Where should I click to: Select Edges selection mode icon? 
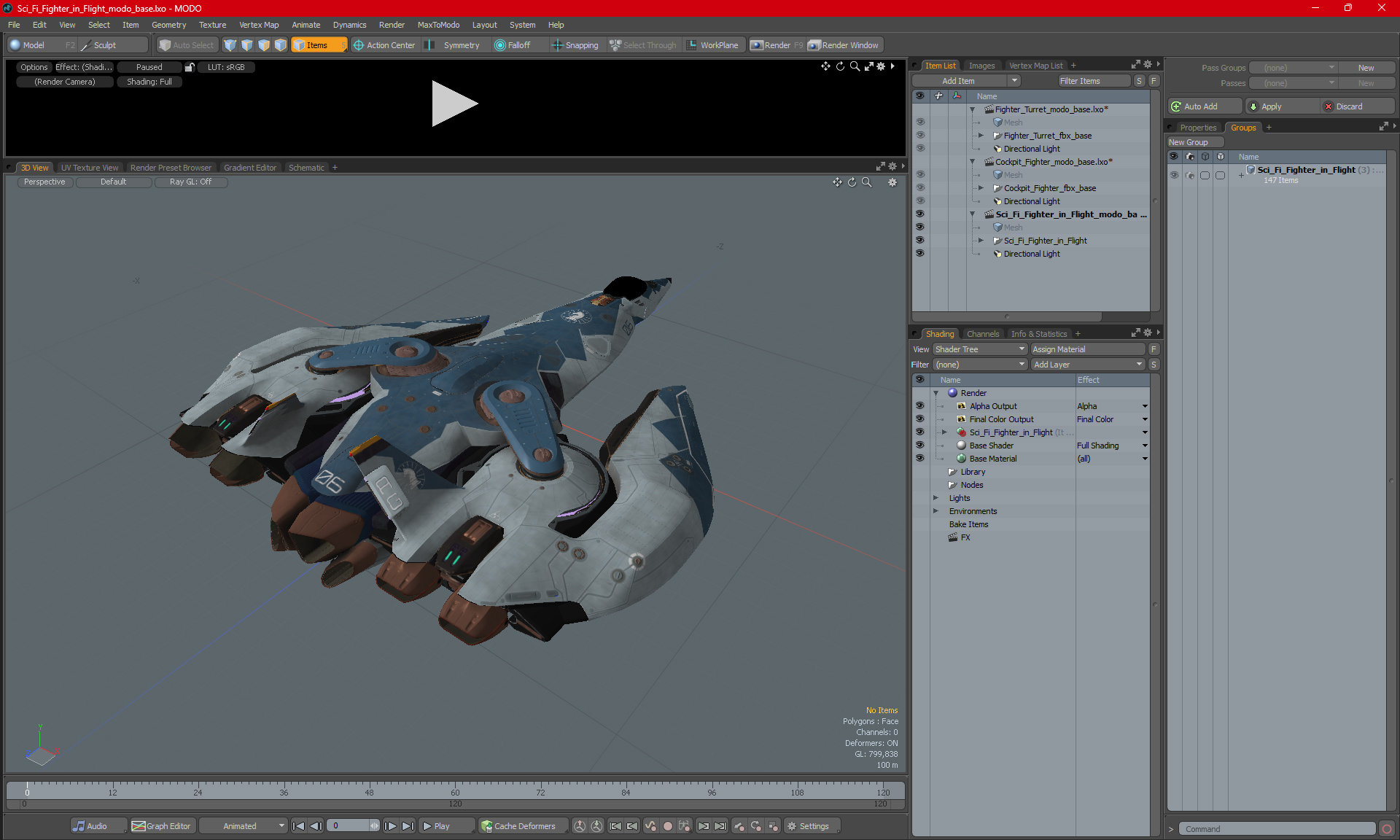pyautogui.click(x=247, y=45)
